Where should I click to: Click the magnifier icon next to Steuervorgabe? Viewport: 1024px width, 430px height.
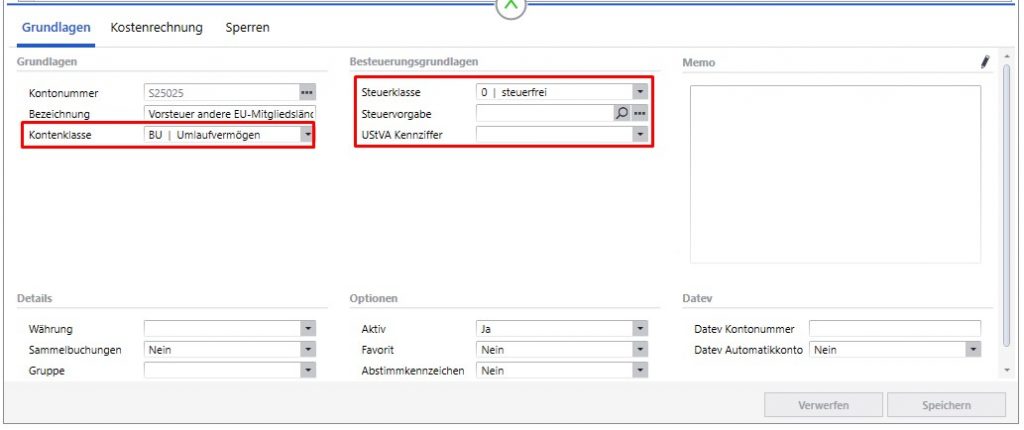[622, 113]
